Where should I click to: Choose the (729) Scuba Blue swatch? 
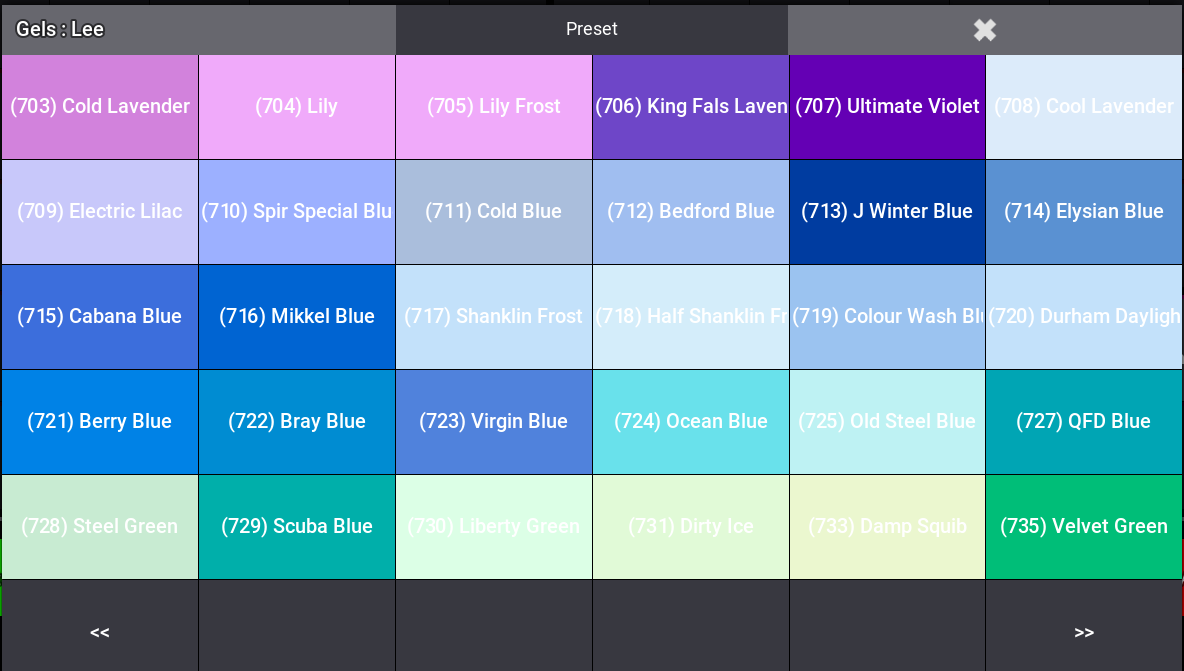(296, 527)
